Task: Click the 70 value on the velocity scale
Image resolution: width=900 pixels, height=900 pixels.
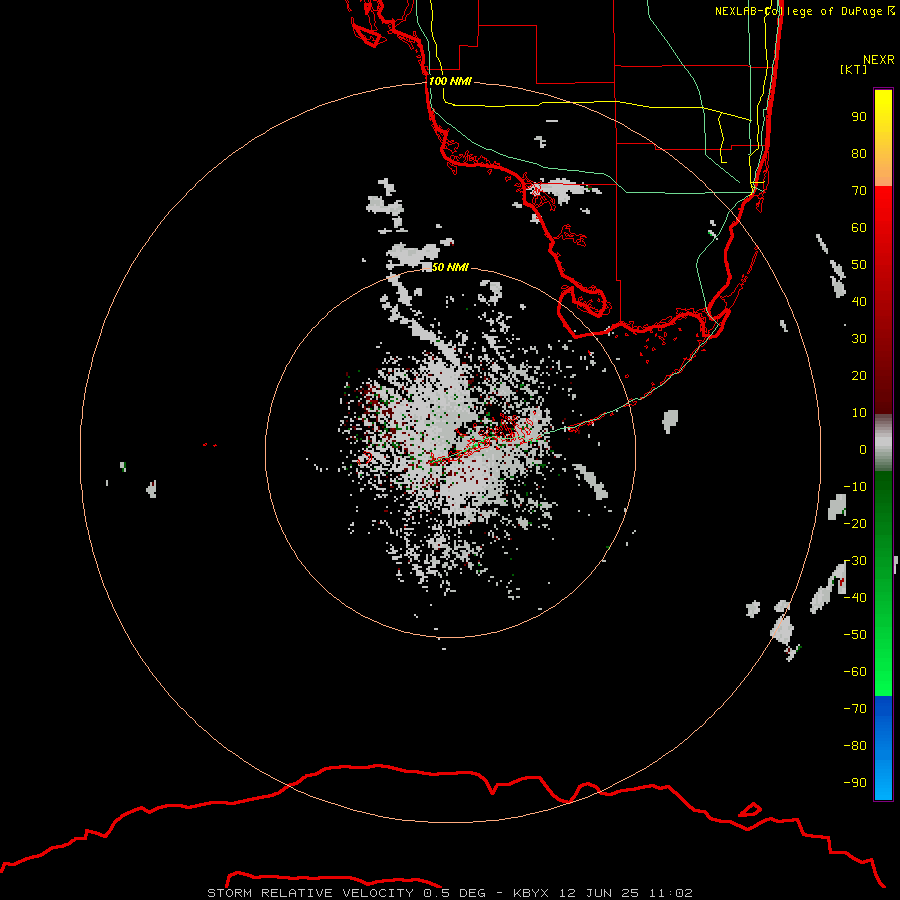Action: point(859,191)
